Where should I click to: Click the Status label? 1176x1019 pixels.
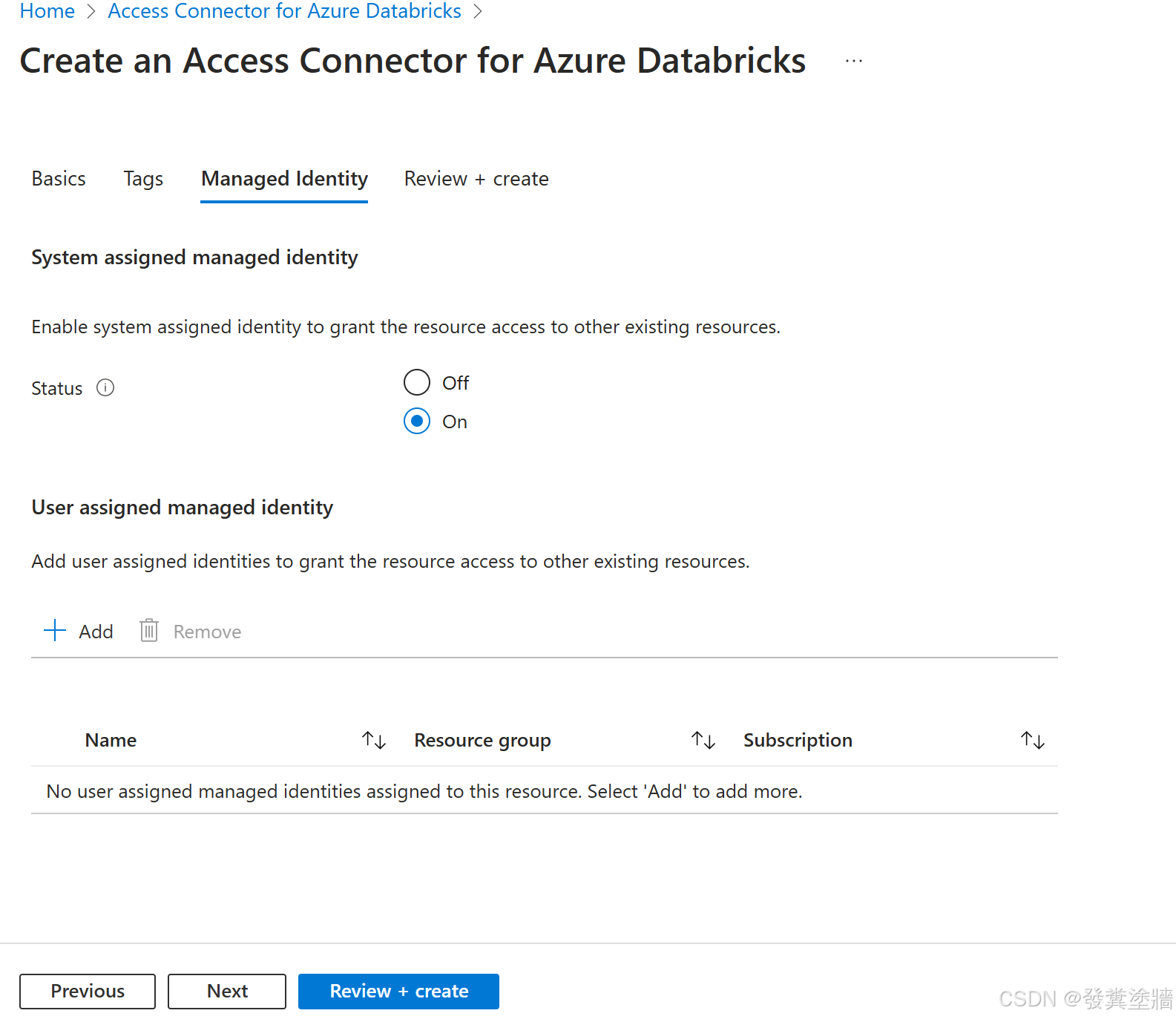click(56, 388)
